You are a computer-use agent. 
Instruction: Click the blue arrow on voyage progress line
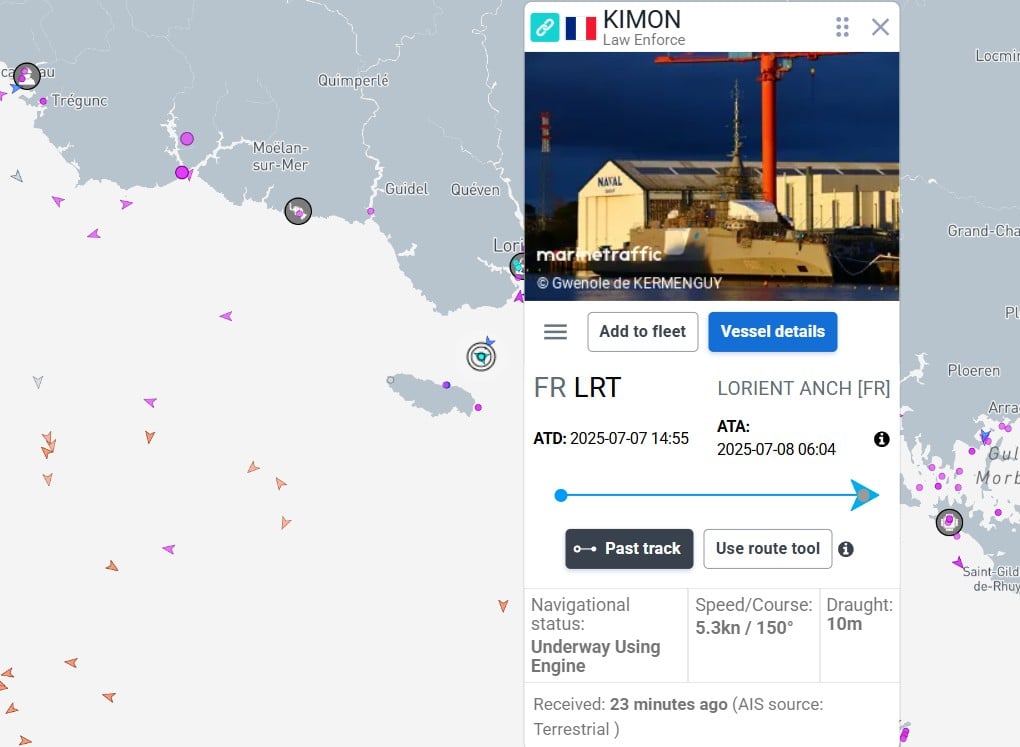(x=865, y=495)
